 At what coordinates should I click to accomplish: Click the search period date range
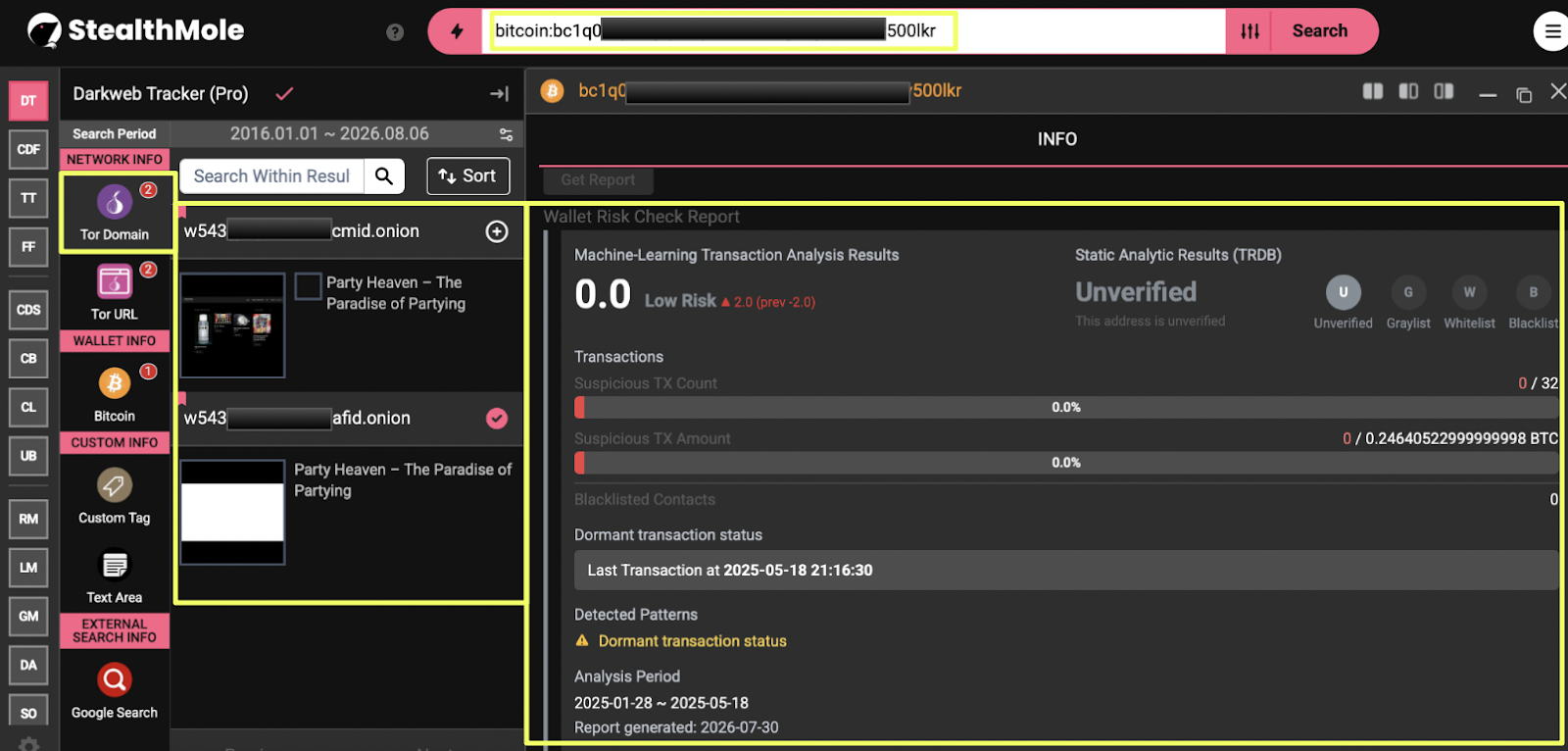click(x=329, y=134)
